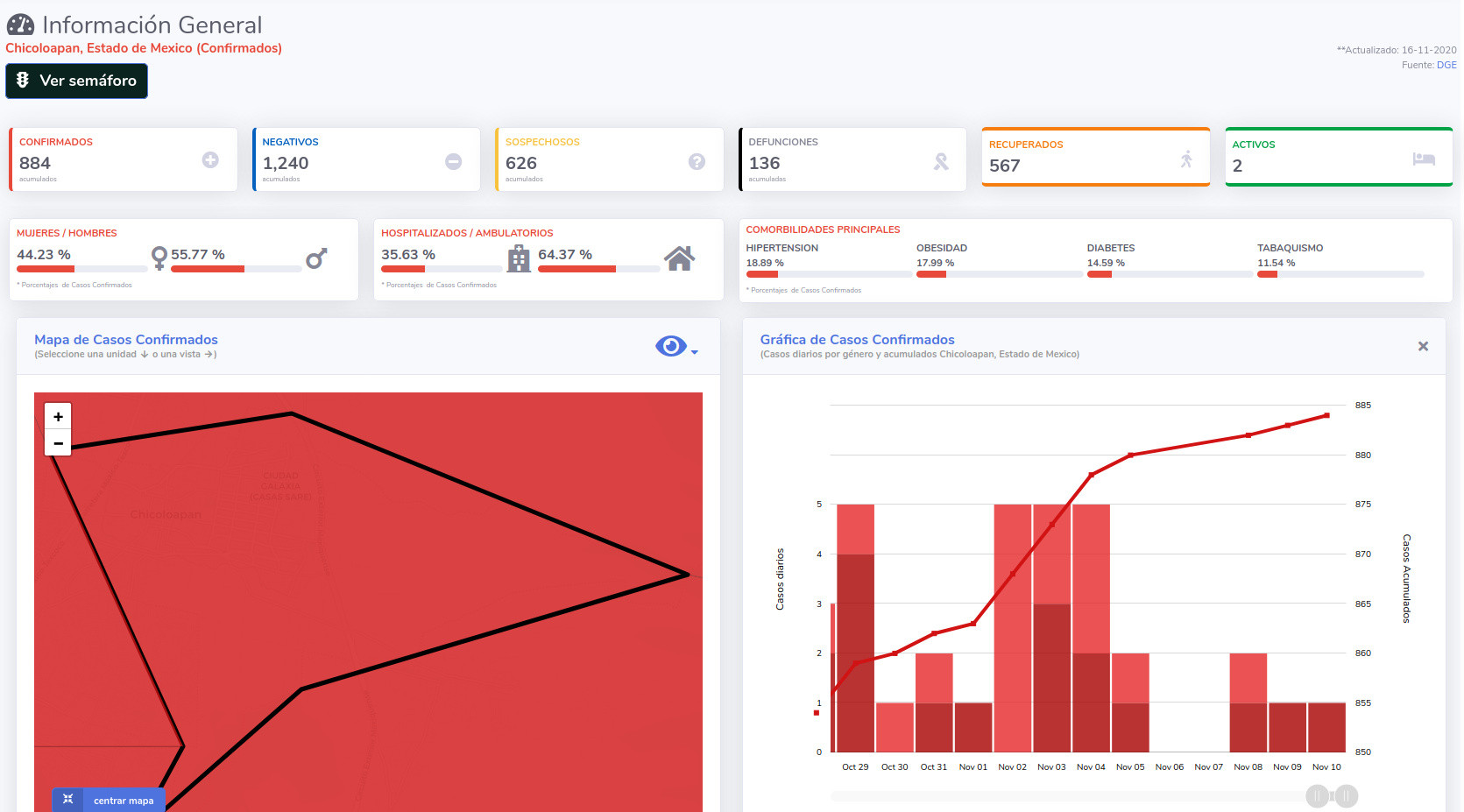This screenshot has height=812, width=1464.
Task: Click the plus icon in Confirmados card
Action: point(210,159)
